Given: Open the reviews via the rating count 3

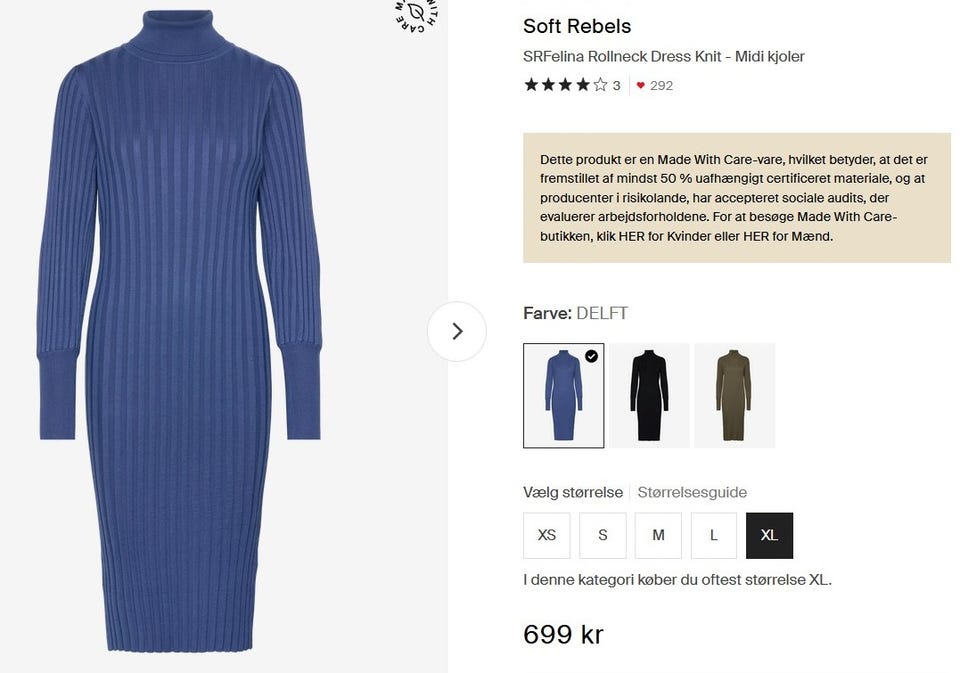Looking at the screenshot, I should pyautogui.click(x=616, y=86).
